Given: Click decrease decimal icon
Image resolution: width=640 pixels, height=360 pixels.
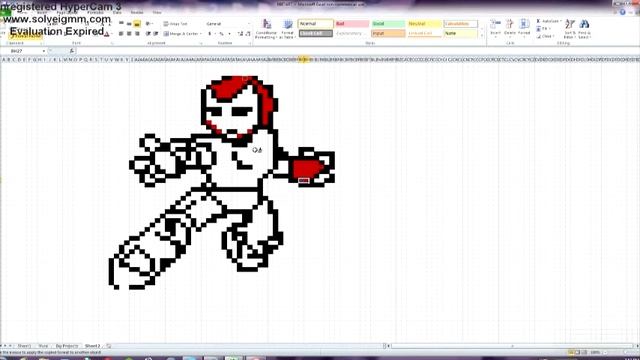Looking at the screenshot, I should click(x=248, y=34).
